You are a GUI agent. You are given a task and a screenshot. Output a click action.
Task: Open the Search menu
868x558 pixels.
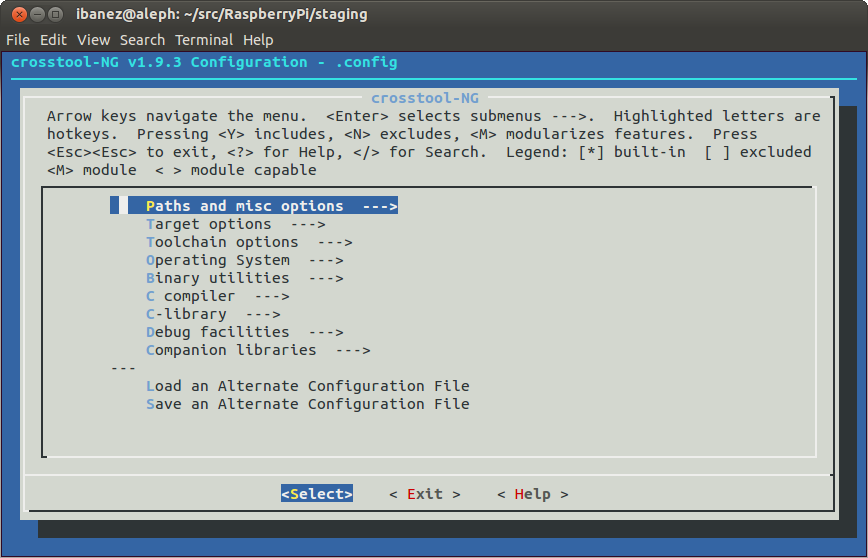click(142, 40)
